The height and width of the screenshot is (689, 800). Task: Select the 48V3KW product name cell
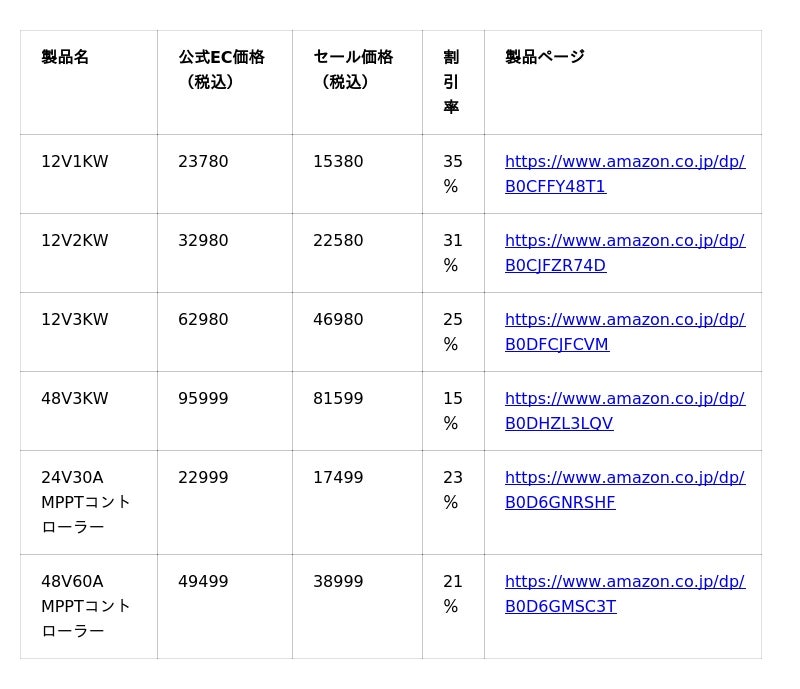coord(75,399)
